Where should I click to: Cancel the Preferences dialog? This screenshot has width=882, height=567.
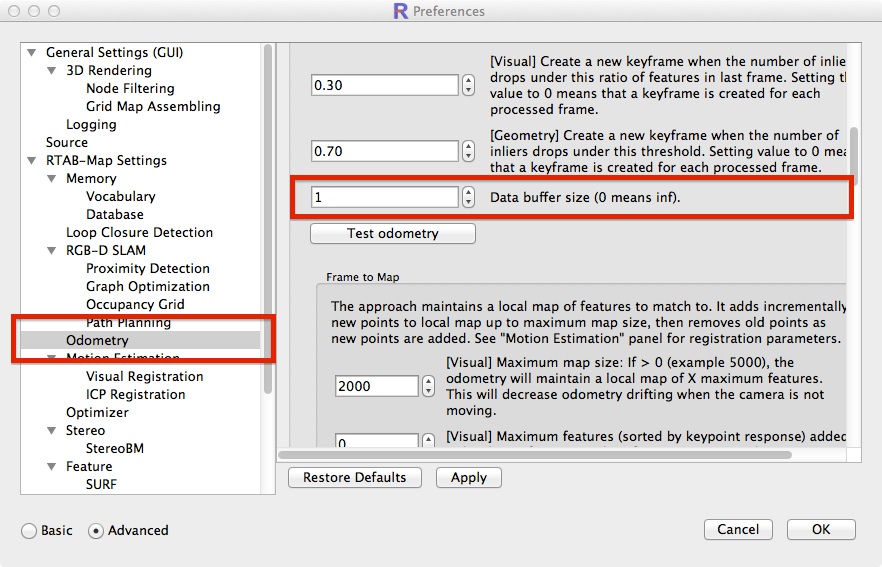(738, 530)
